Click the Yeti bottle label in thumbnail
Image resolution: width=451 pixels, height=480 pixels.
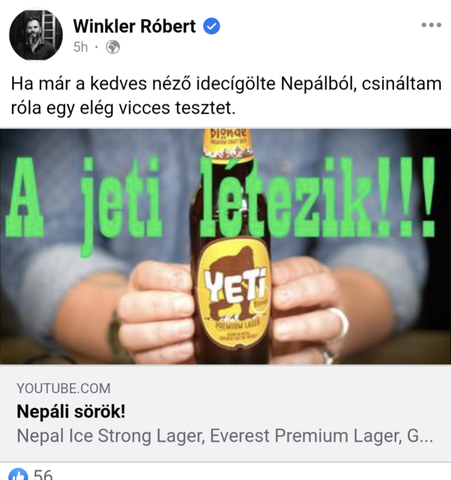coord(233,292)
